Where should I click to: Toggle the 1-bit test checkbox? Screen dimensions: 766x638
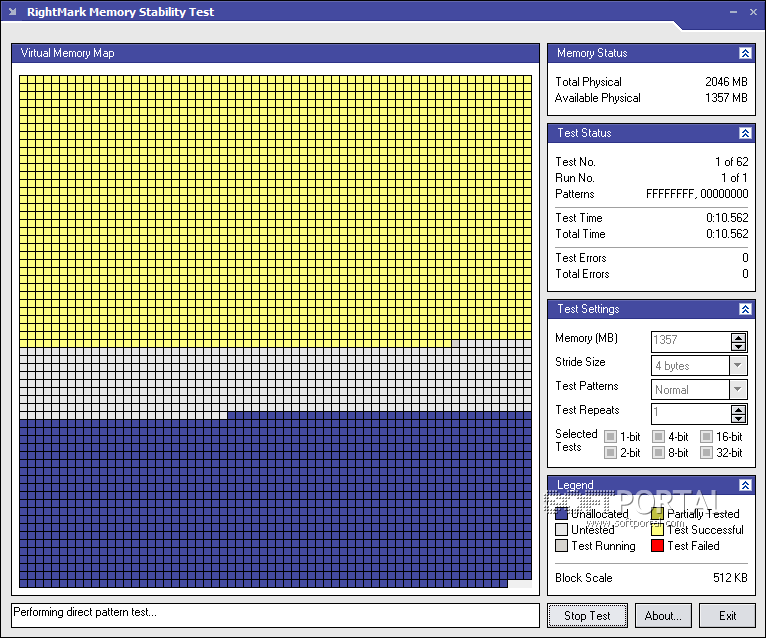[x=610, y=436]
